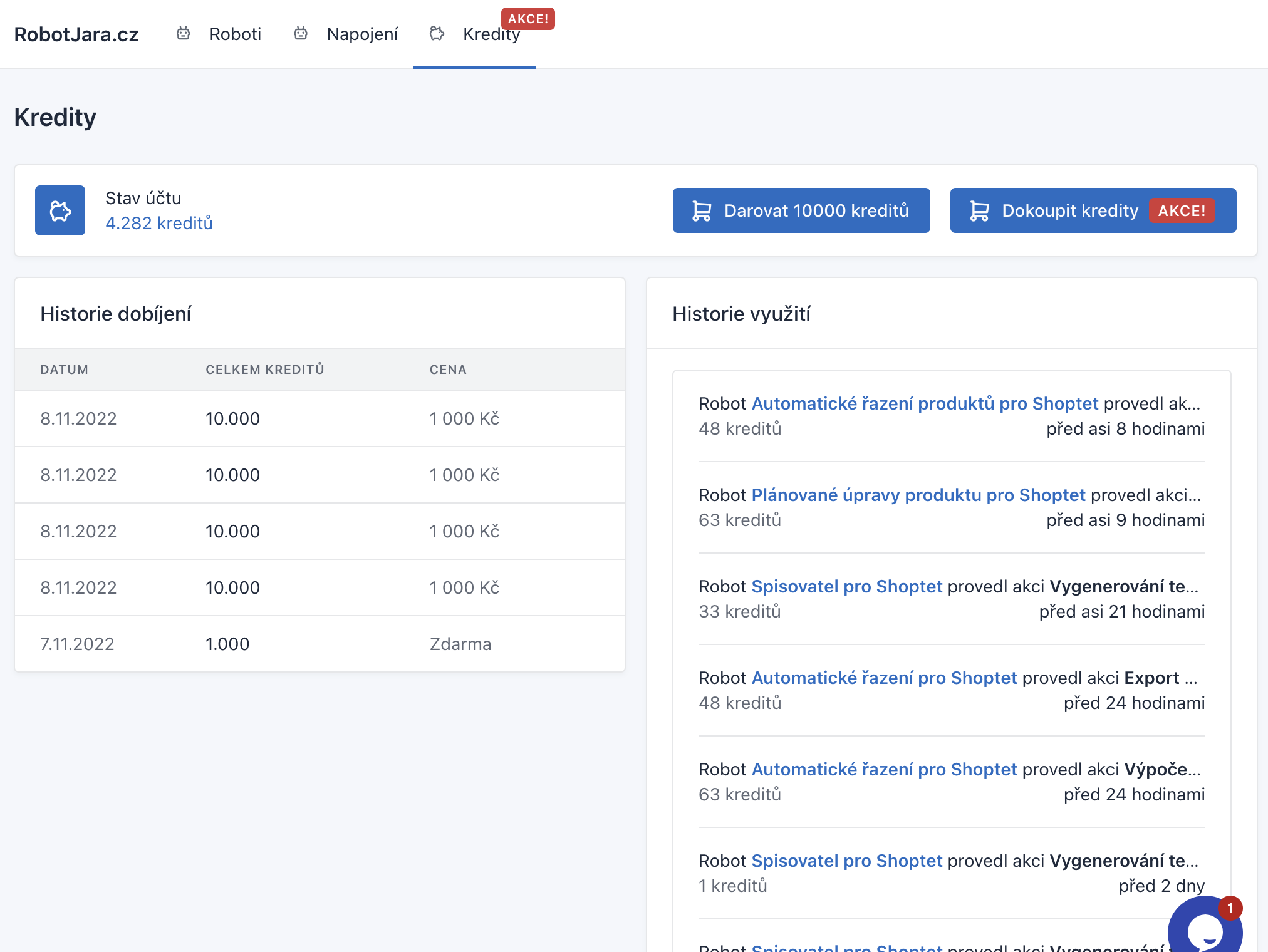Image resolution: width=1268 pixels, height=952 pixels.
Task: Click the před 2 dny timestamp
Action: [1162, 886]
